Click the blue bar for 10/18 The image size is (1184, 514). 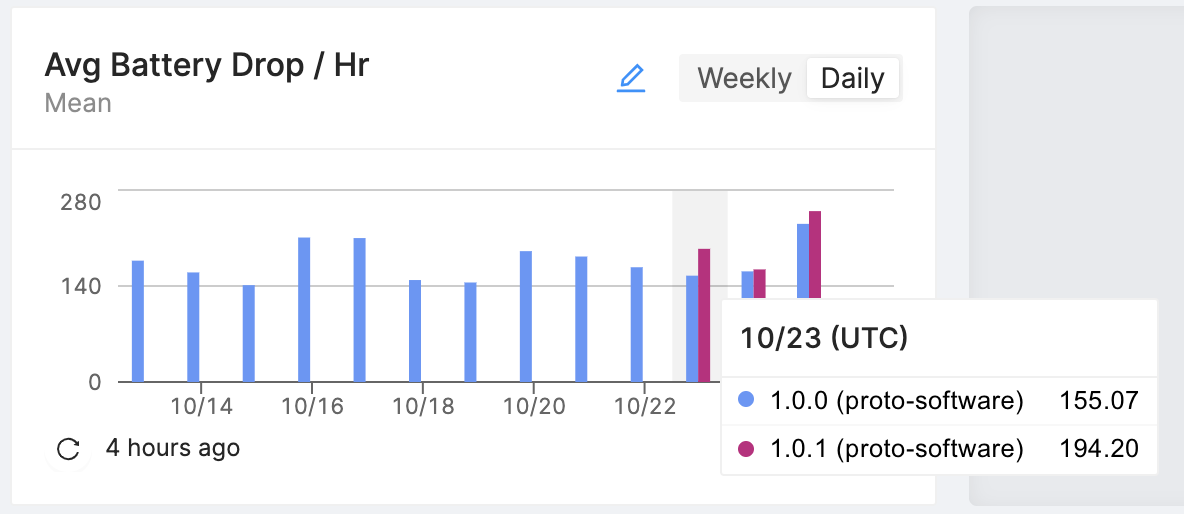pos(415,331)
